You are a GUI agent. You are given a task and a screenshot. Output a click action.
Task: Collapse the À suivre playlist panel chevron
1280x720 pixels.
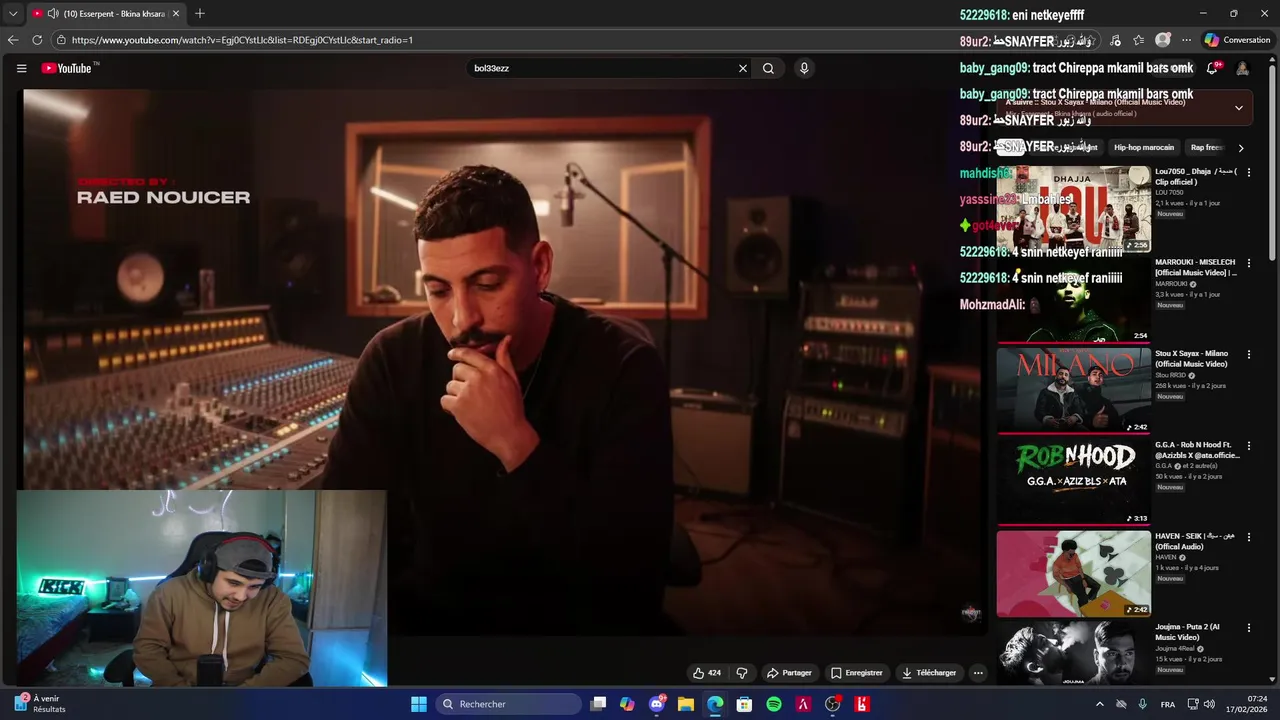pos(1238,108)
